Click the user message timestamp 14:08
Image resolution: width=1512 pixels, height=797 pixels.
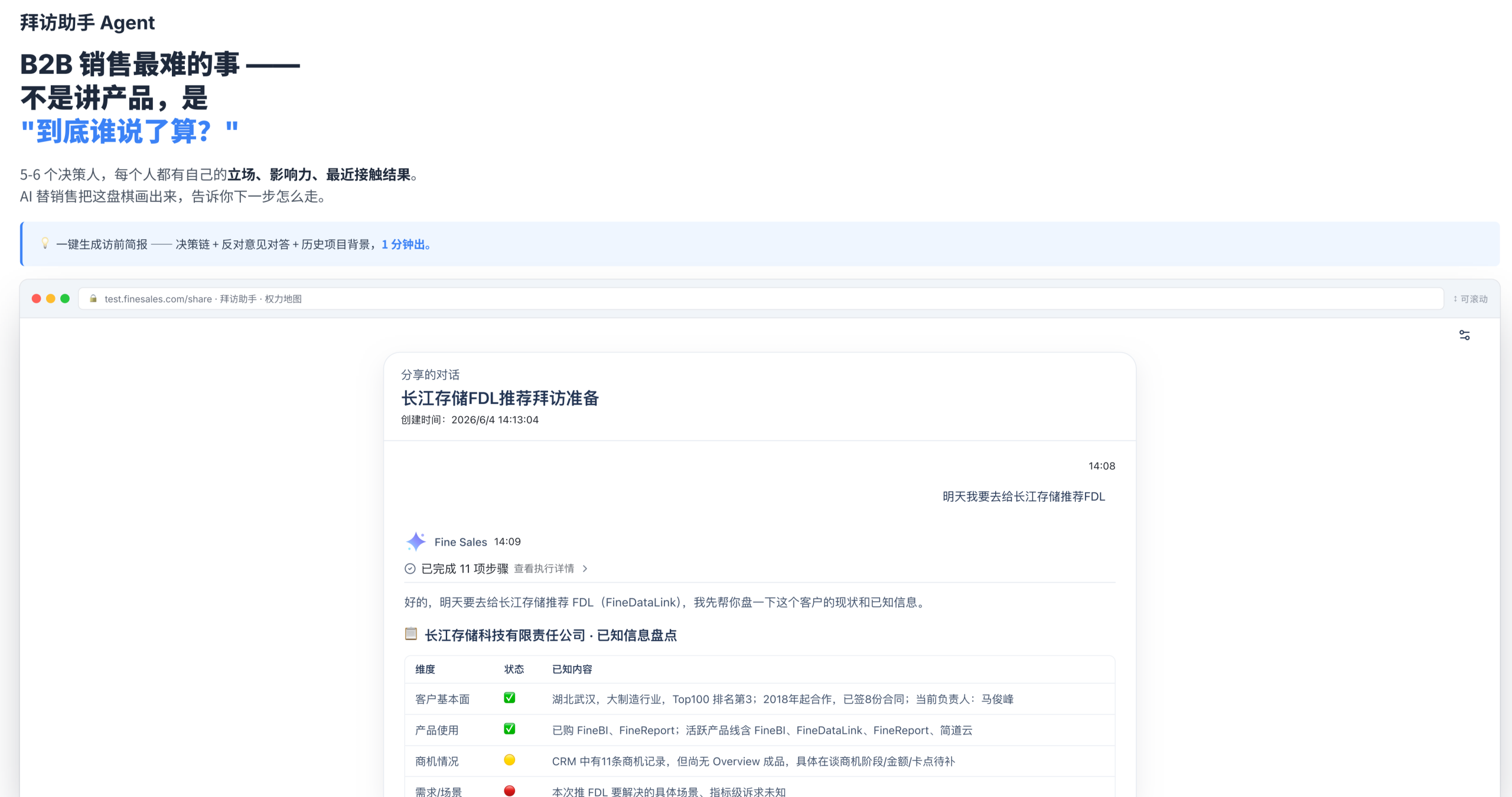click(1102, 466)
